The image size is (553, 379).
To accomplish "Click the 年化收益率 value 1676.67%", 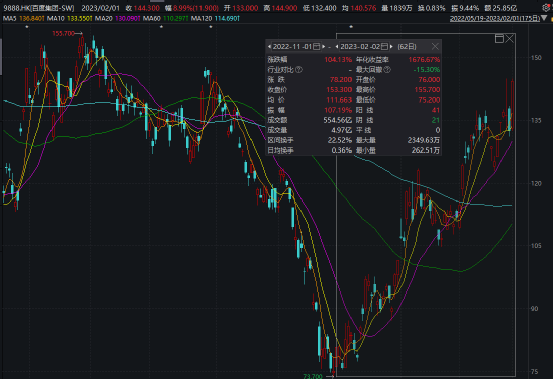I will click(424, 60).
